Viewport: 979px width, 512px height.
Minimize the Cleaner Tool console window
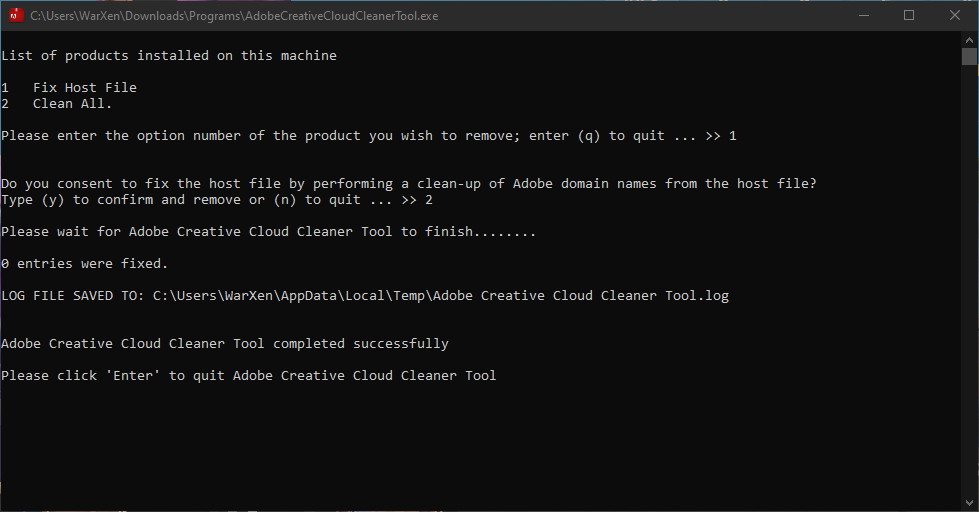(x=863, y=15)
